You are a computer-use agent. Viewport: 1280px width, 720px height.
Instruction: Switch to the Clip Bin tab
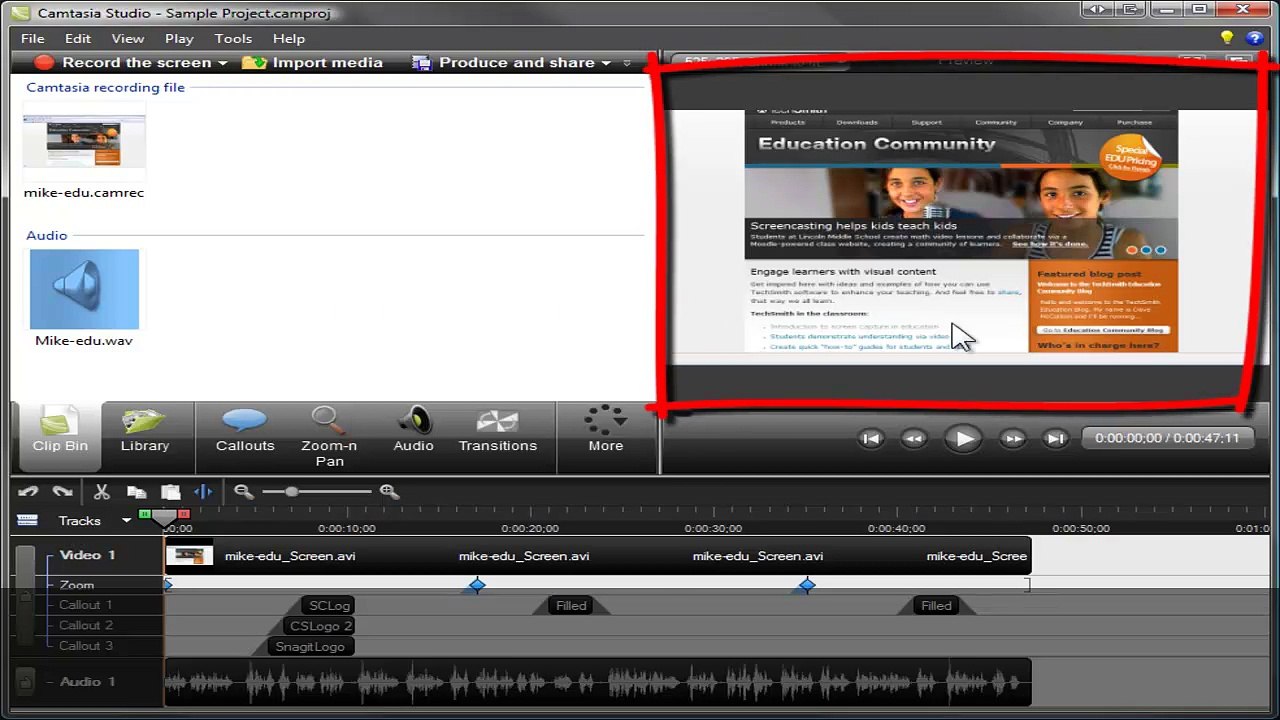coord(60,436)
